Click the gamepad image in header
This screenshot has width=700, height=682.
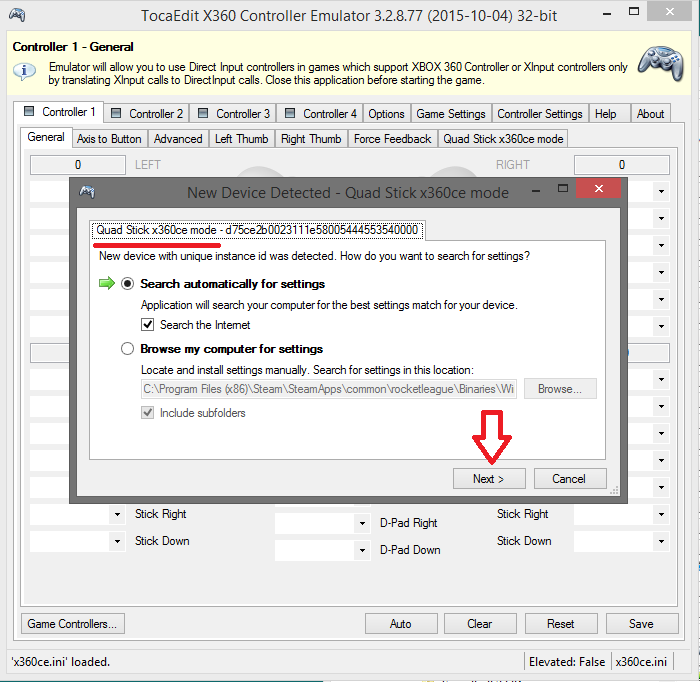661,63
